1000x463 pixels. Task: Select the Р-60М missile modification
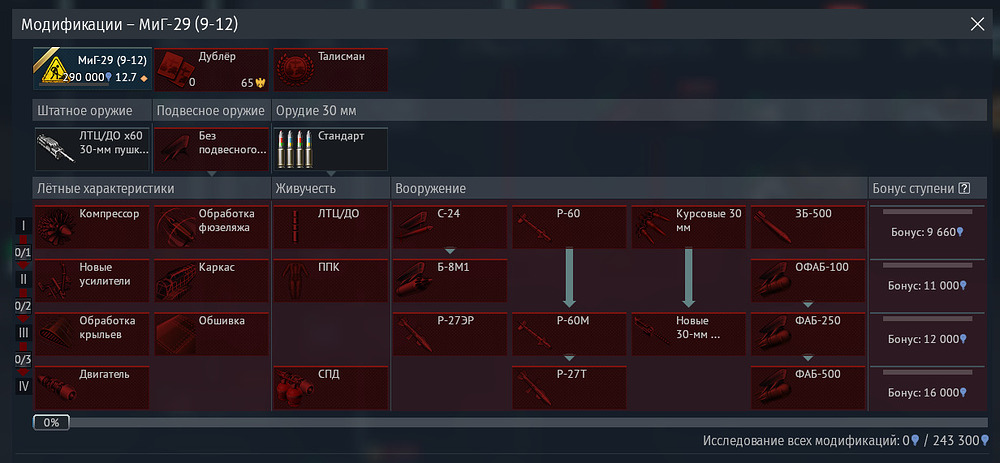570,334
